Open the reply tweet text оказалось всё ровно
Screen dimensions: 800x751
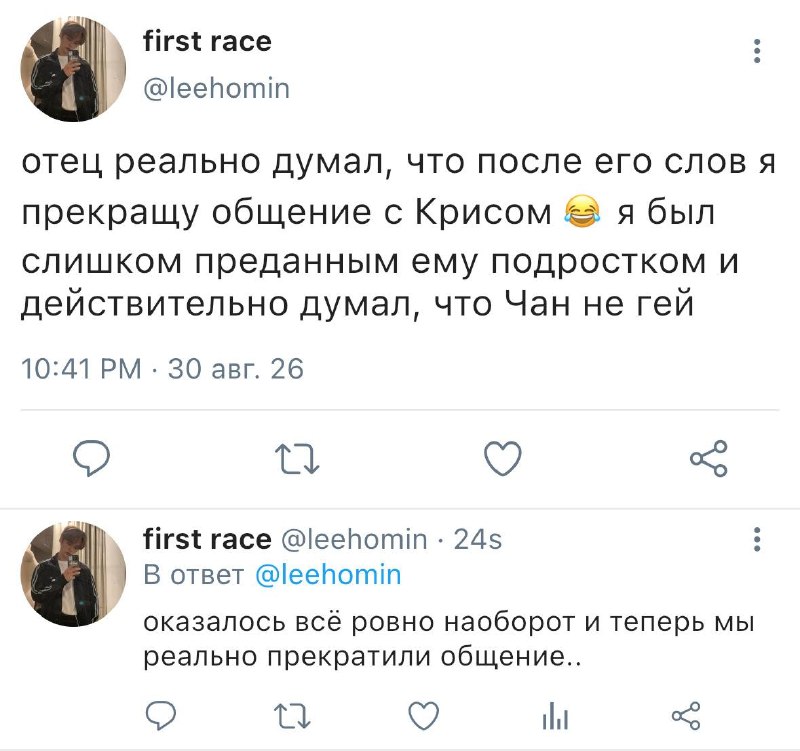click(448, 639)
